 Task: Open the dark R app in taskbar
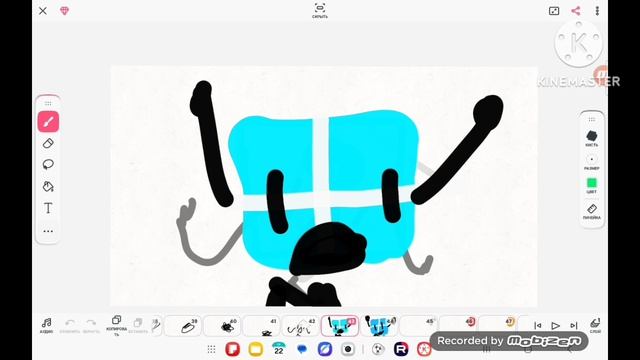coord(401,349)
